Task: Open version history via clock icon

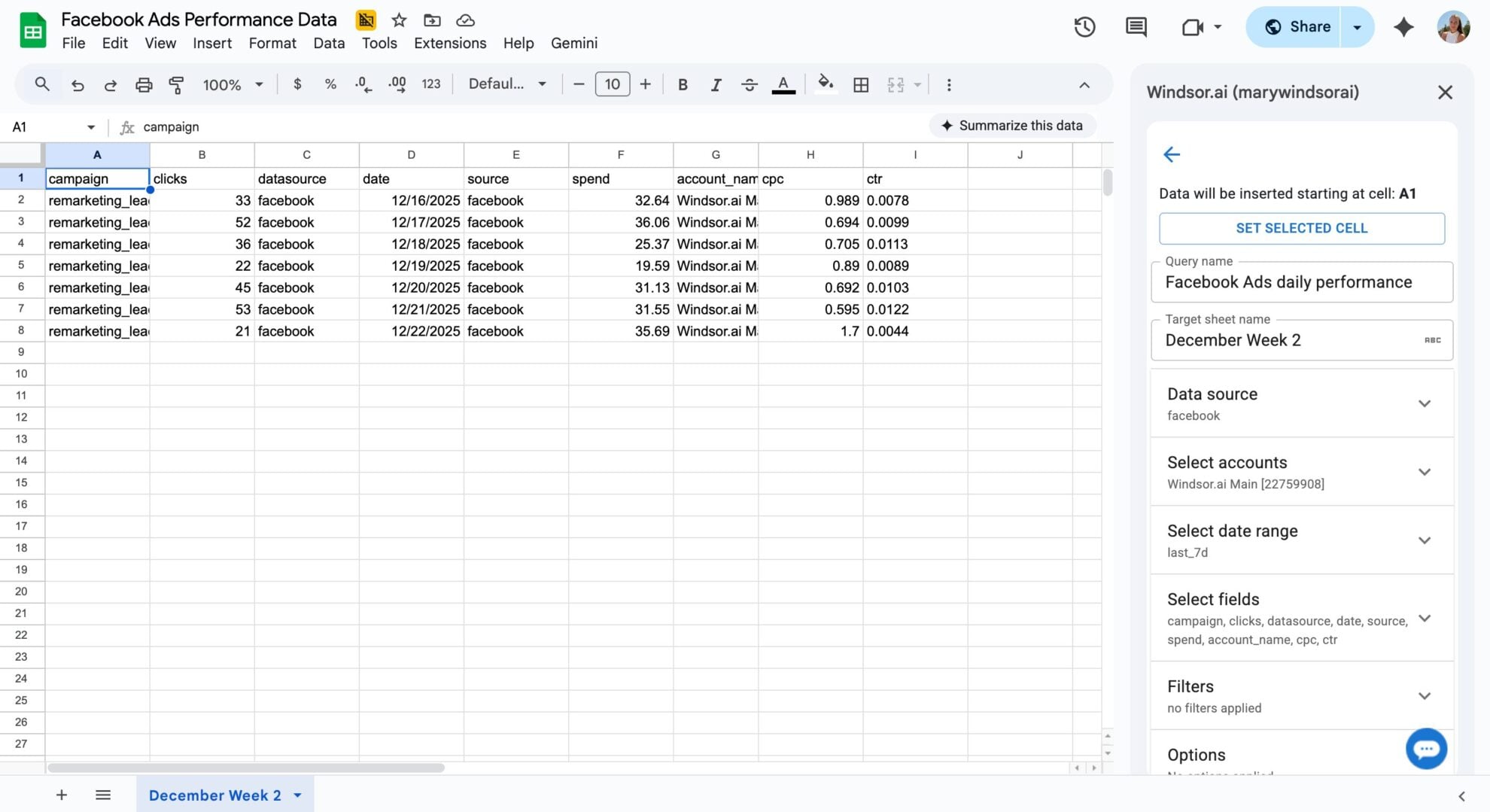Action: click(x=1084, y=27)
